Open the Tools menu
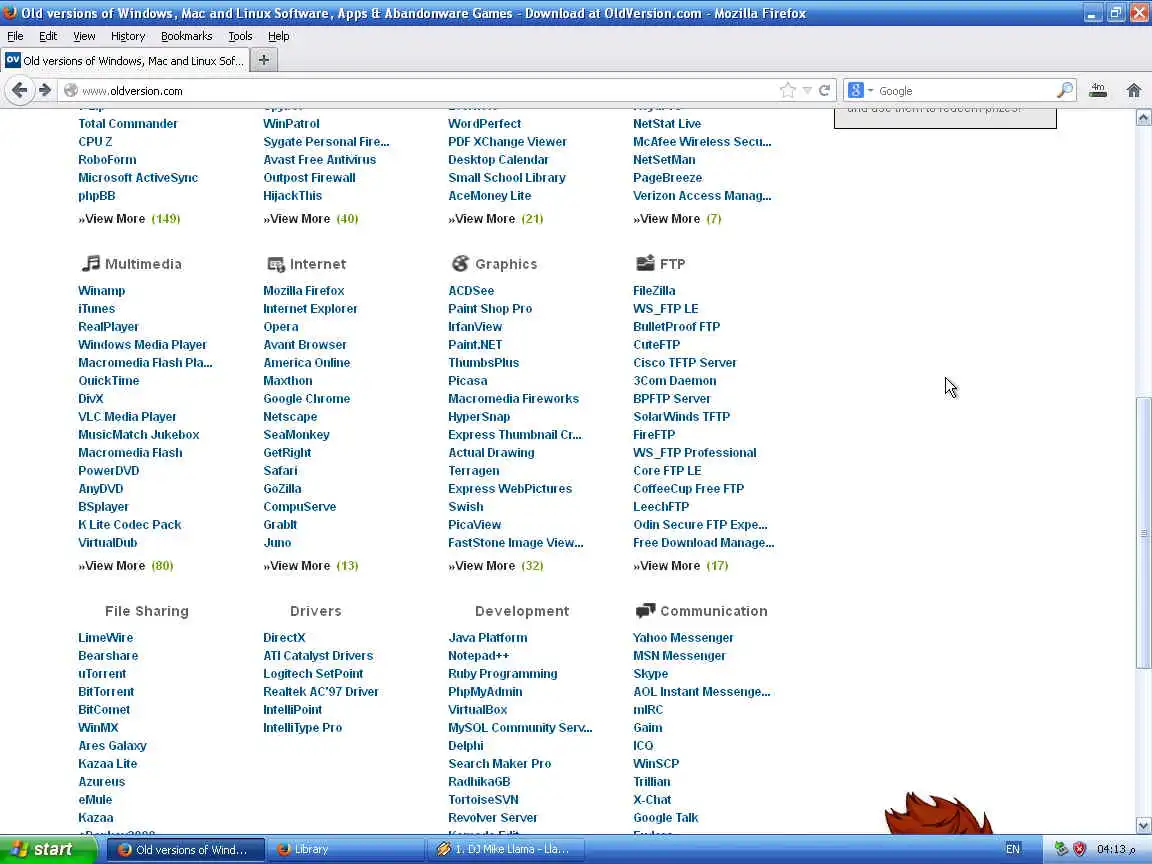This screenshot has height=864, width=1152. point(240,36)
